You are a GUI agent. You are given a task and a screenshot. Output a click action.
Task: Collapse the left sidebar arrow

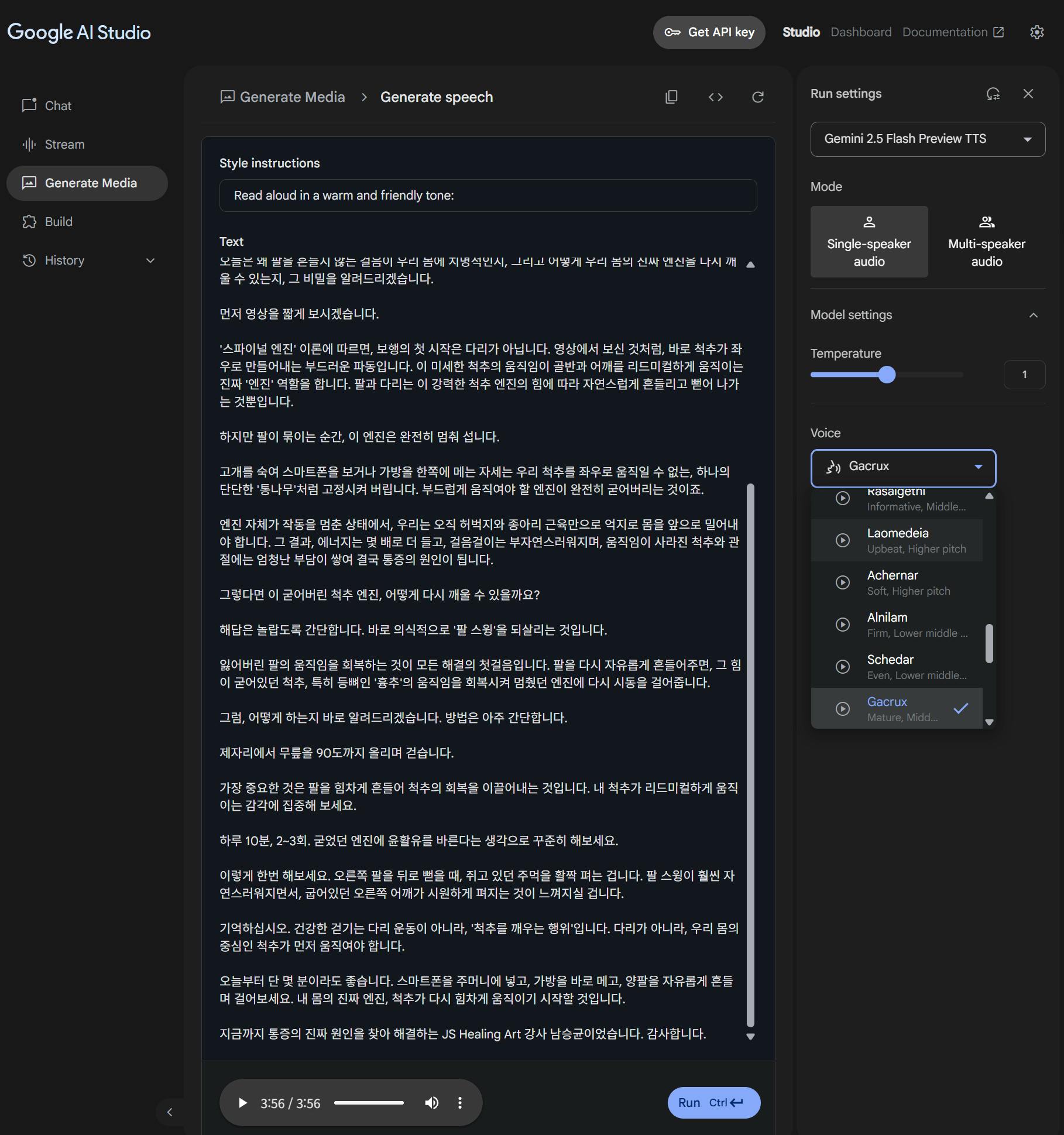coord(170,1112)
